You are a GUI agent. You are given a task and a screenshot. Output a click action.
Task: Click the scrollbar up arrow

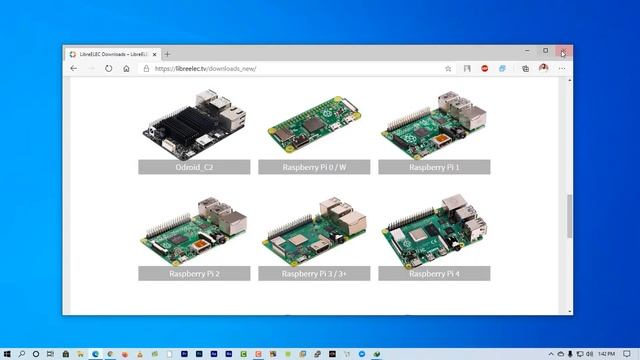tap(569, 80)
